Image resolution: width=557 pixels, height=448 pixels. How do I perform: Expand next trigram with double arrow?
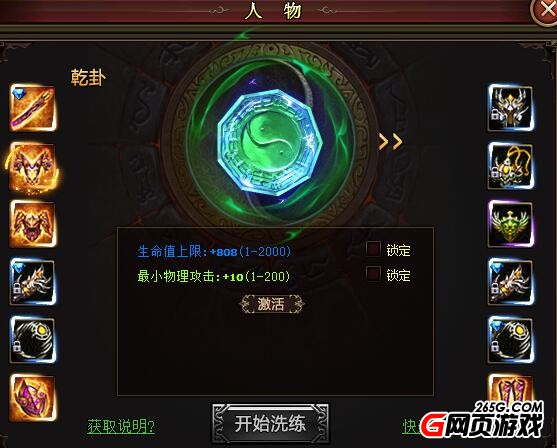click(x=391, y=142)
